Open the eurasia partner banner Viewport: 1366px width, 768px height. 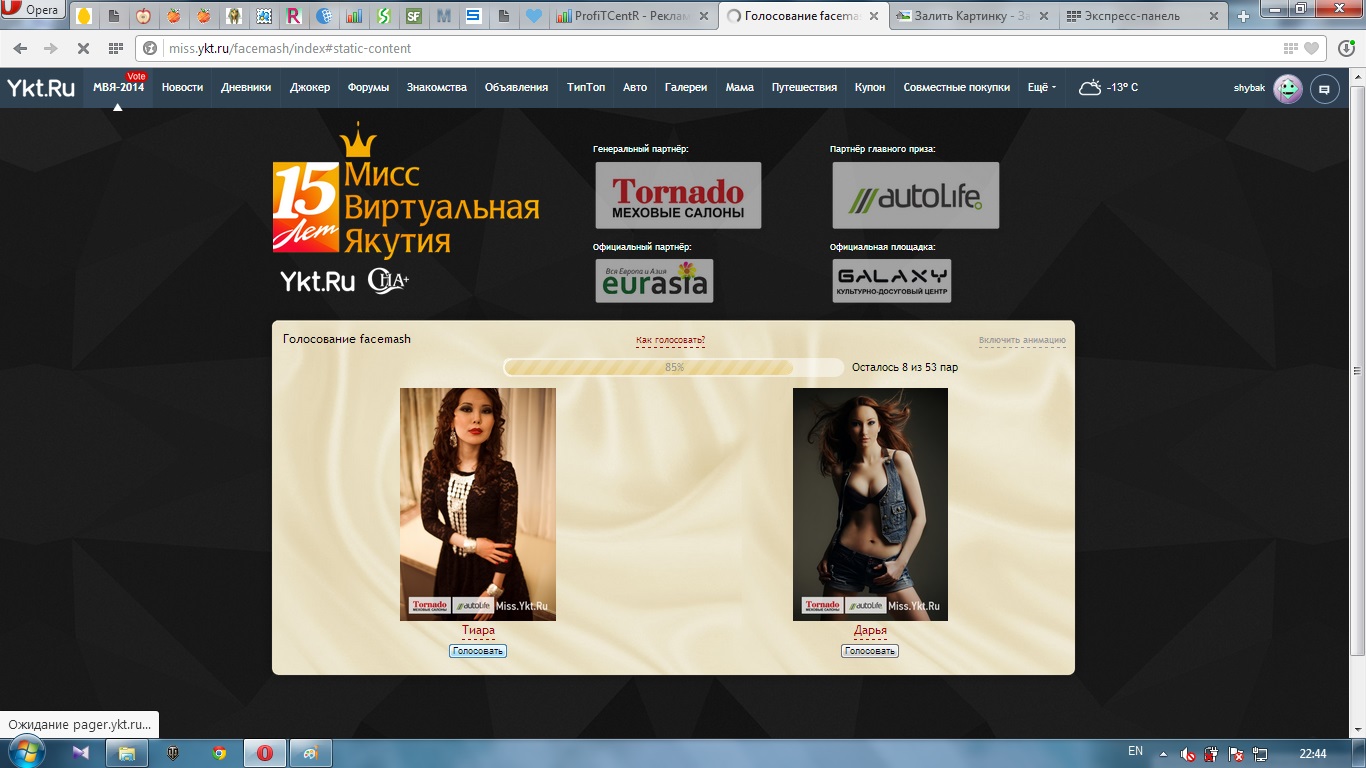654,281
